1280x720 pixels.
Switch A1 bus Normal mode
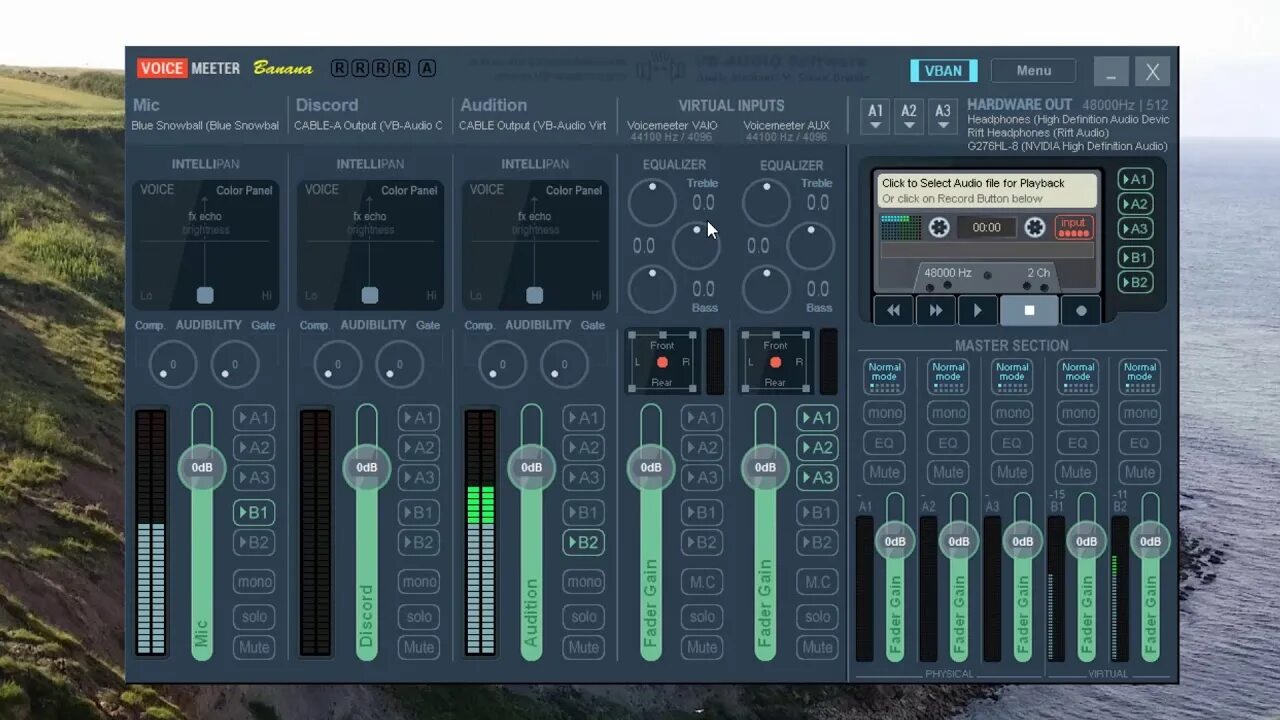coord(884,377)
